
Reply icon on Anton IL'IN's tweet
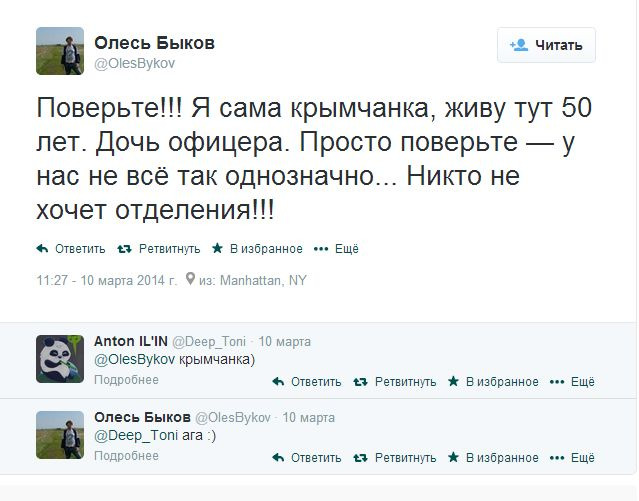[x=278, y=382]
